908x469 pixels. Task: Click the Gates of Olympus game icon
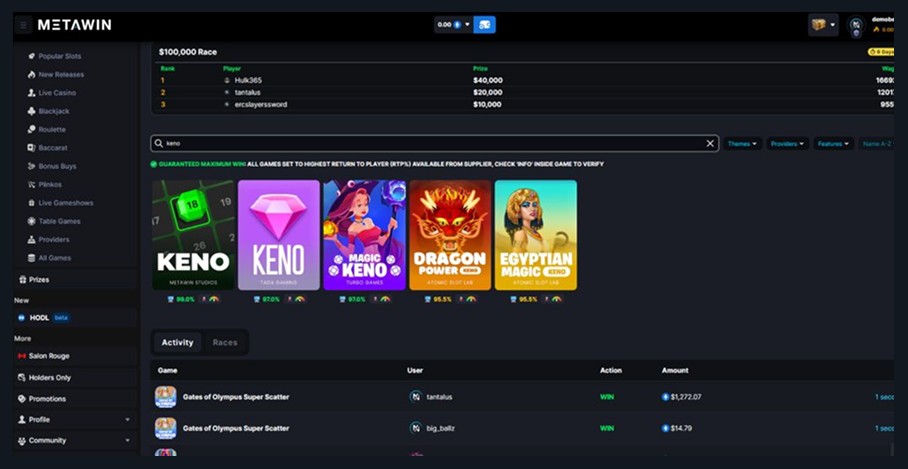(165, 397)
